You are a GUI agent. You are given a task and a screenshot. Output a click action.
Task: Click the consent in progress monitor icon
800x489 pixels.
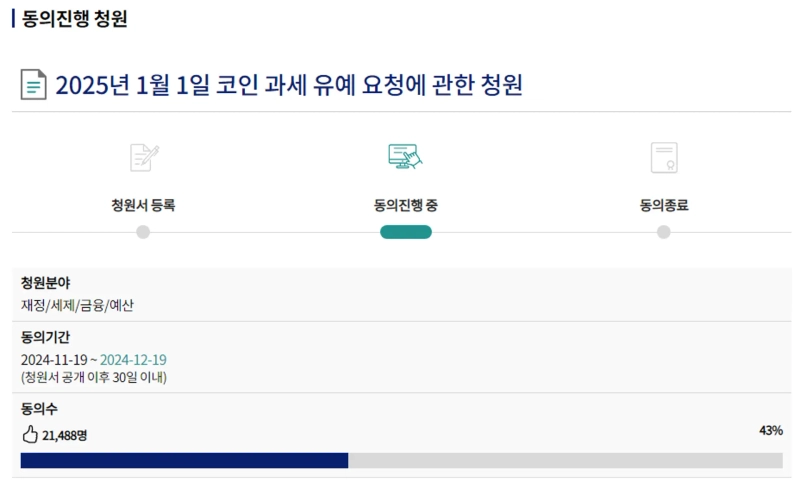pyautogui.click(x=405, y=157)
